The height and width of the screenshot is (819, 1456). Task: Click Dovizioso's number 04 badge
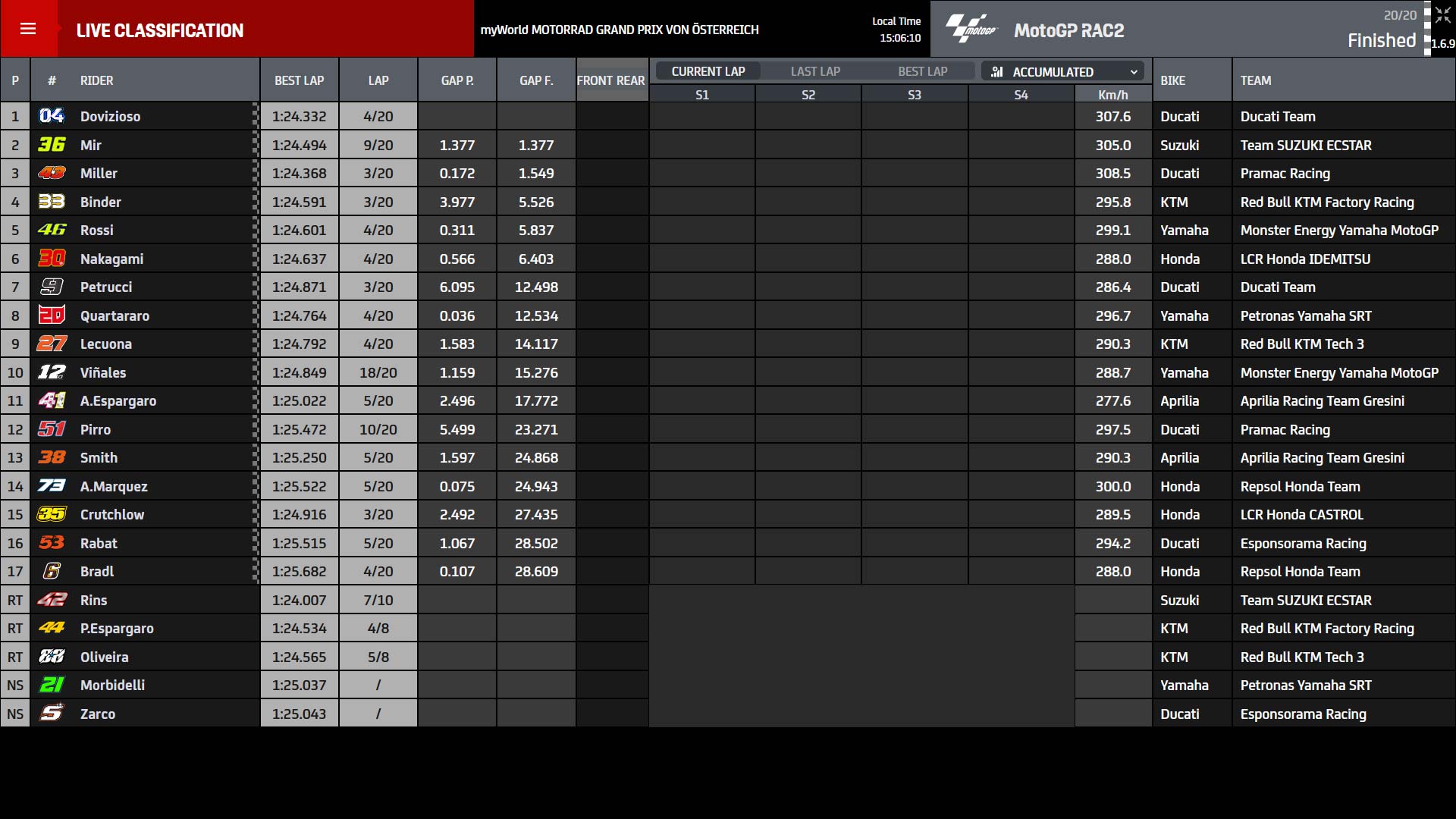52,116
